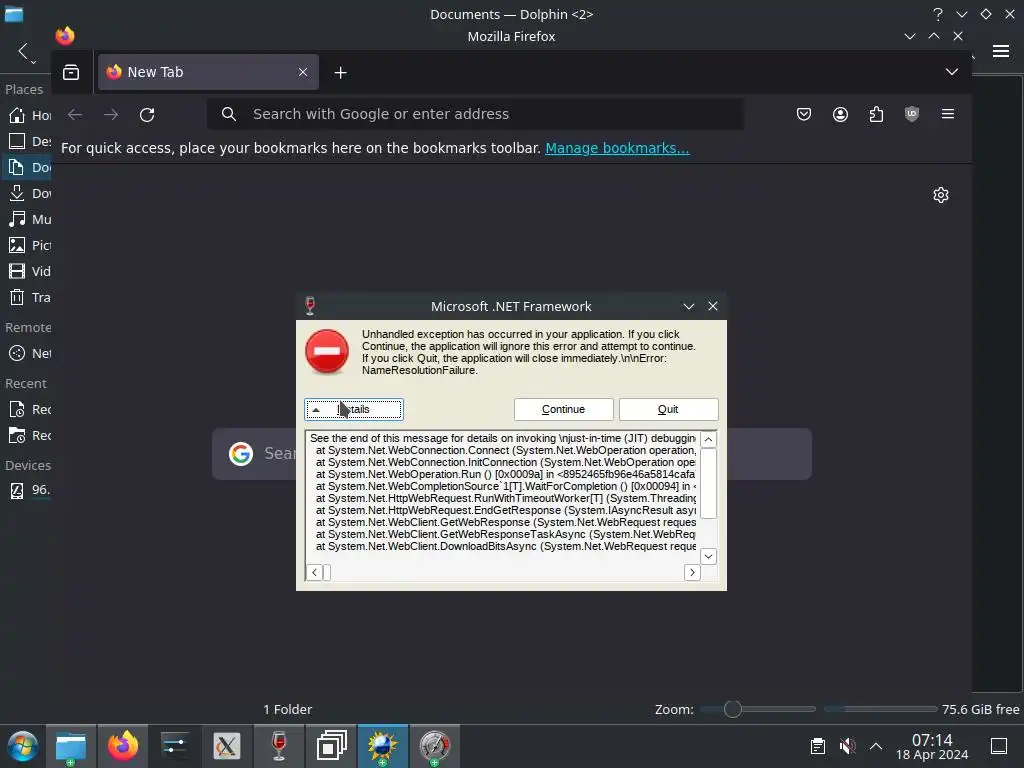This screenshot has width=1024, height=768.
Task: Click the up arrow on the details scrollbar
Action: coord(708,440)
